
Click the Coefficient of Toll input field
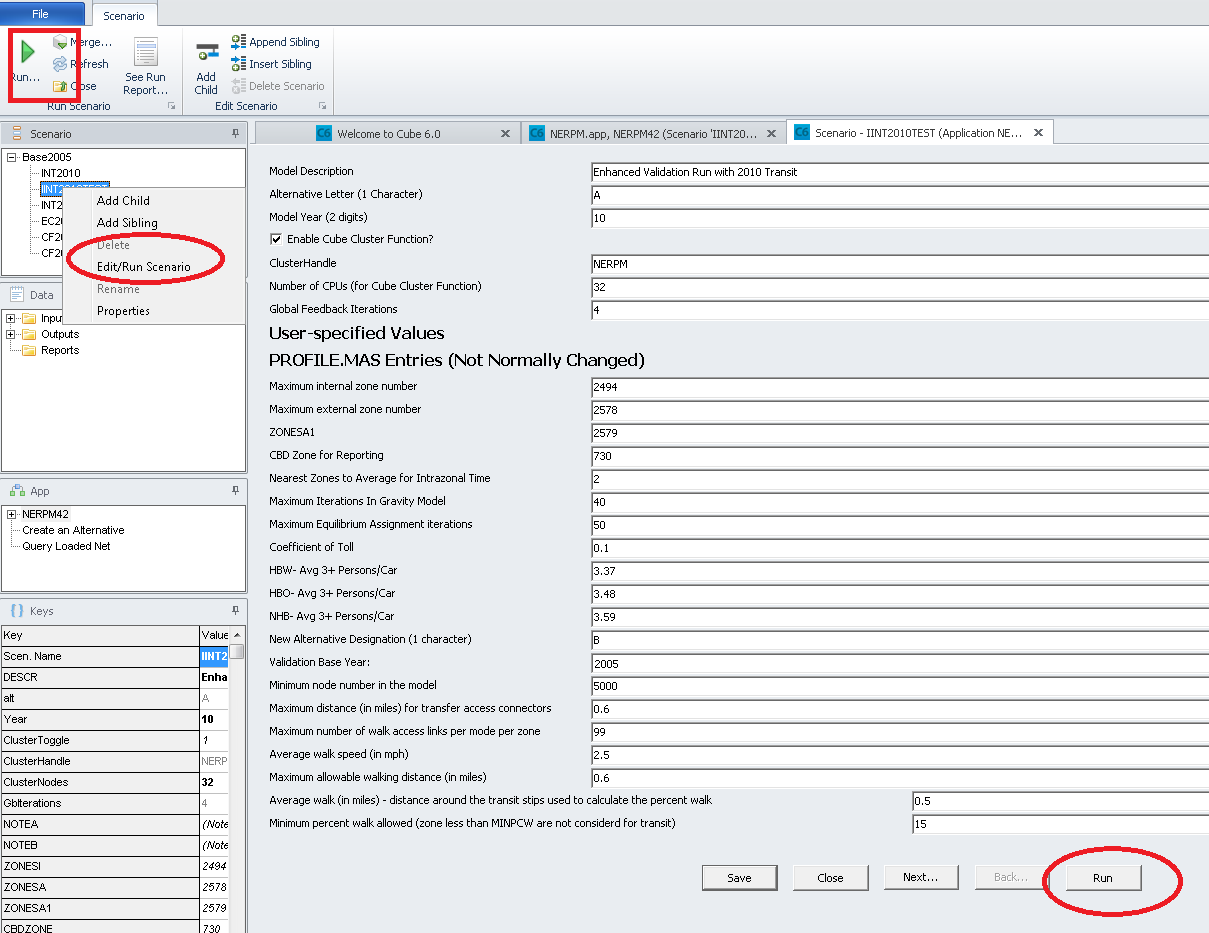900,548
